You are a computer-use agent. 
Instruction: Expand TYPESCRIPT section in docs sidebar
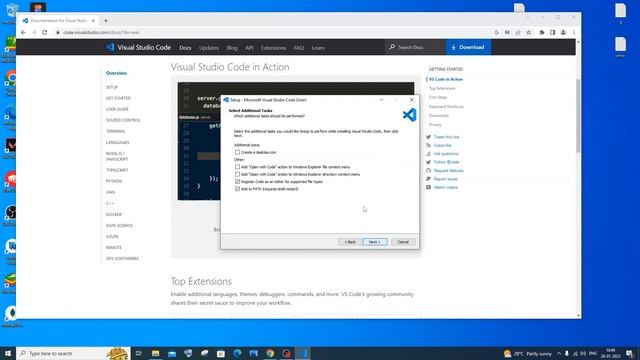point(117,170)
